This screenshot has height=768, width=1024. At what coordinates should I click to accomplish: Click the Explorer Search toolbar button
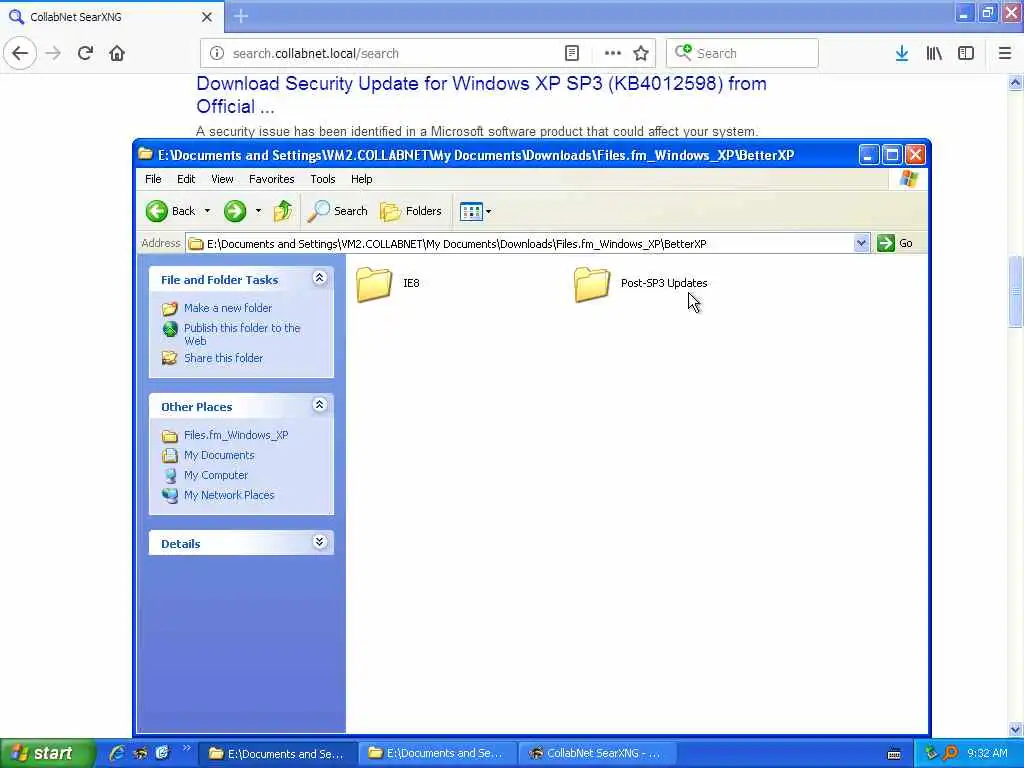pyautogui.click(x=338, y=211)
